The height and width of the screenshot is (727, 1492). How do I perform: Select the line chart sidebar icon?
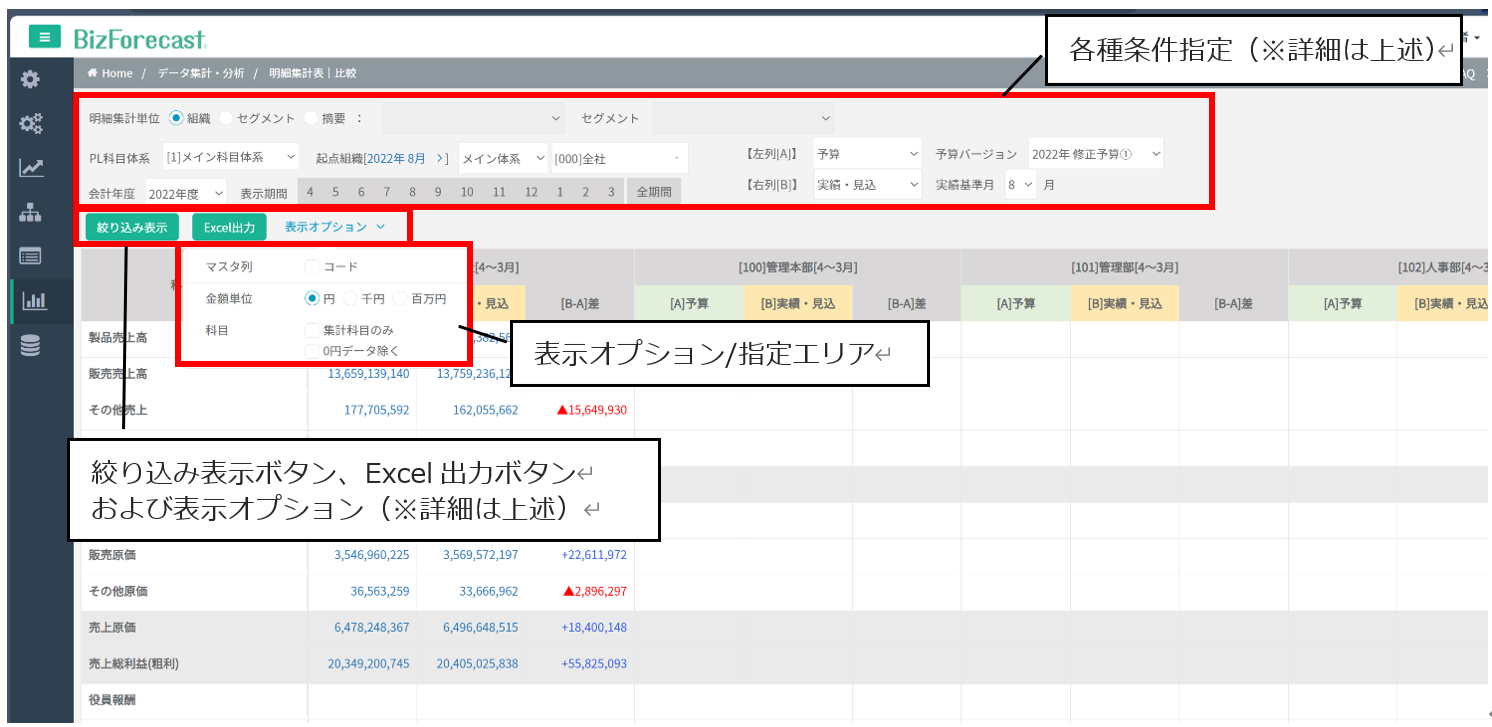(x=31, y=168)
